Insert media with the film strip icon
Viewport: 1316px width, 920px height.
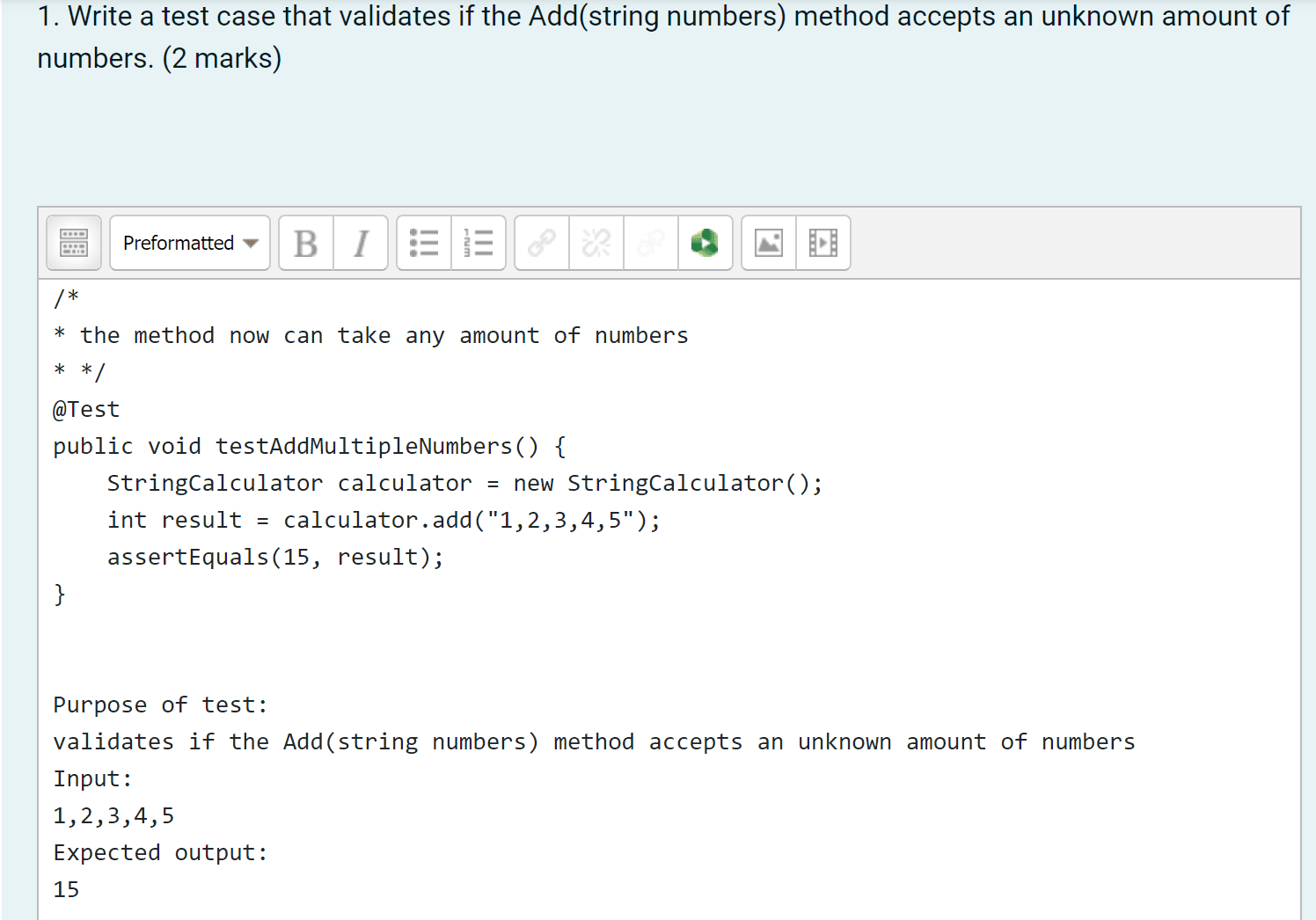(823, 243)
